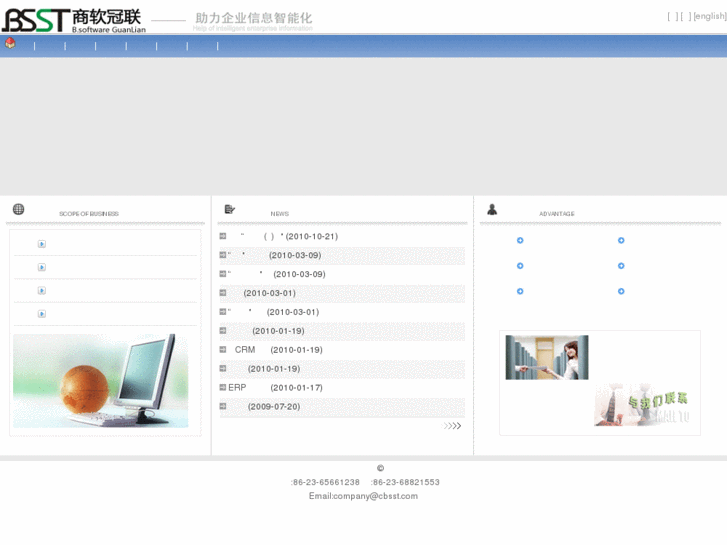Open the ERP news item dated 2010-01-17

click(275, 388)
